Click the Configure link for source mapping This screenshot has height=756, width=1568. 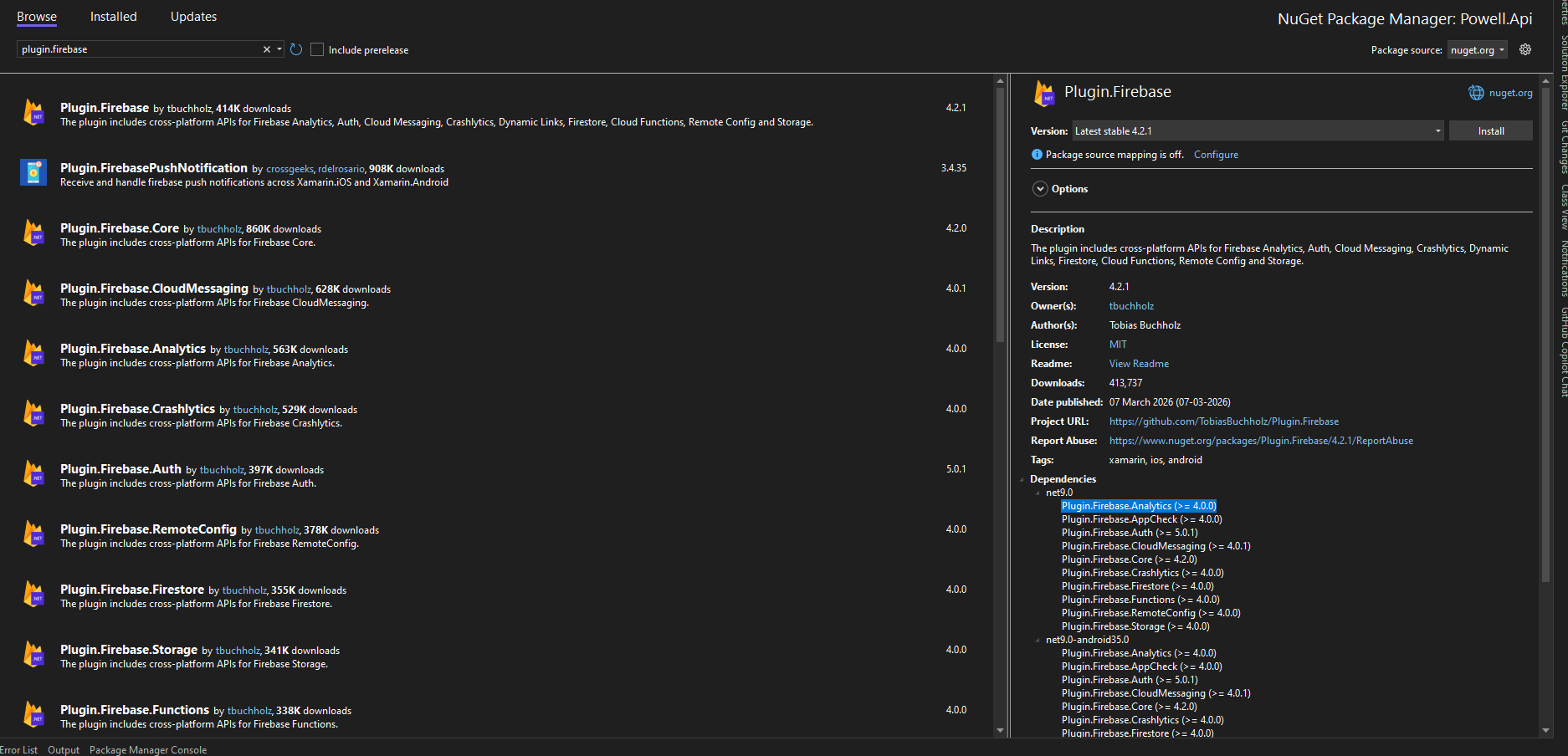1216,155
